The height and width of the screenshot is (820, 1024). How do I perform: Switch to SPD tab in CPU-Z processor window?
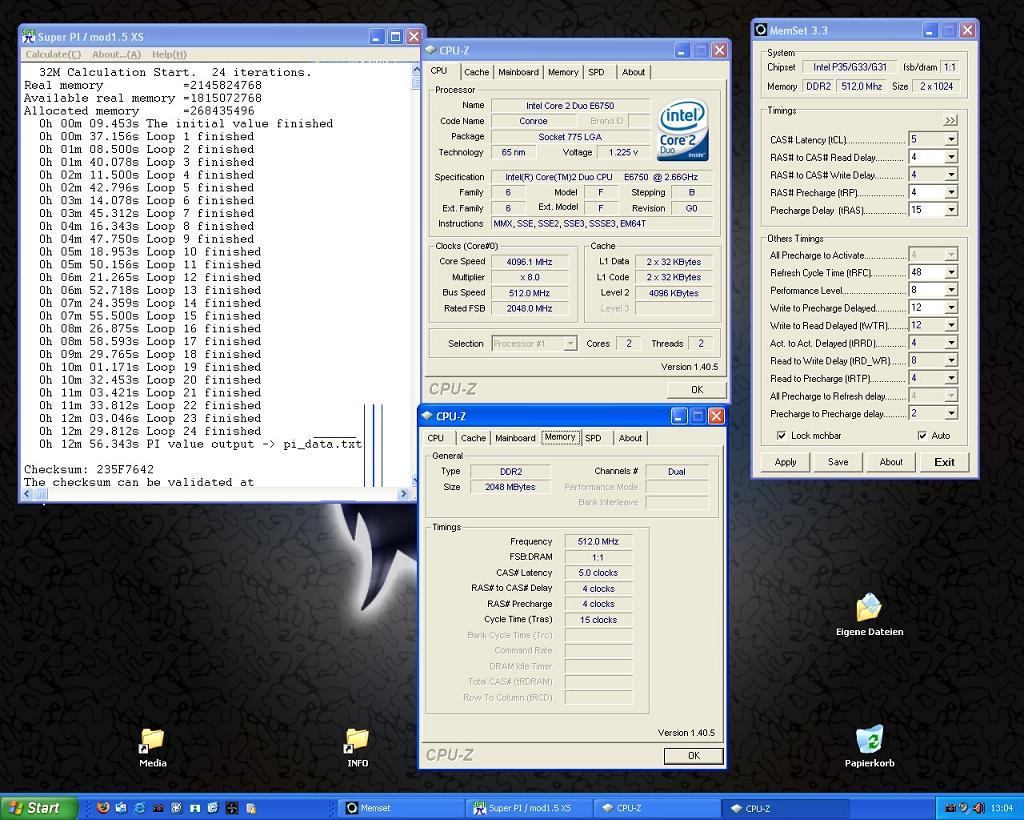pyautogui.click(x=596, y=72)
